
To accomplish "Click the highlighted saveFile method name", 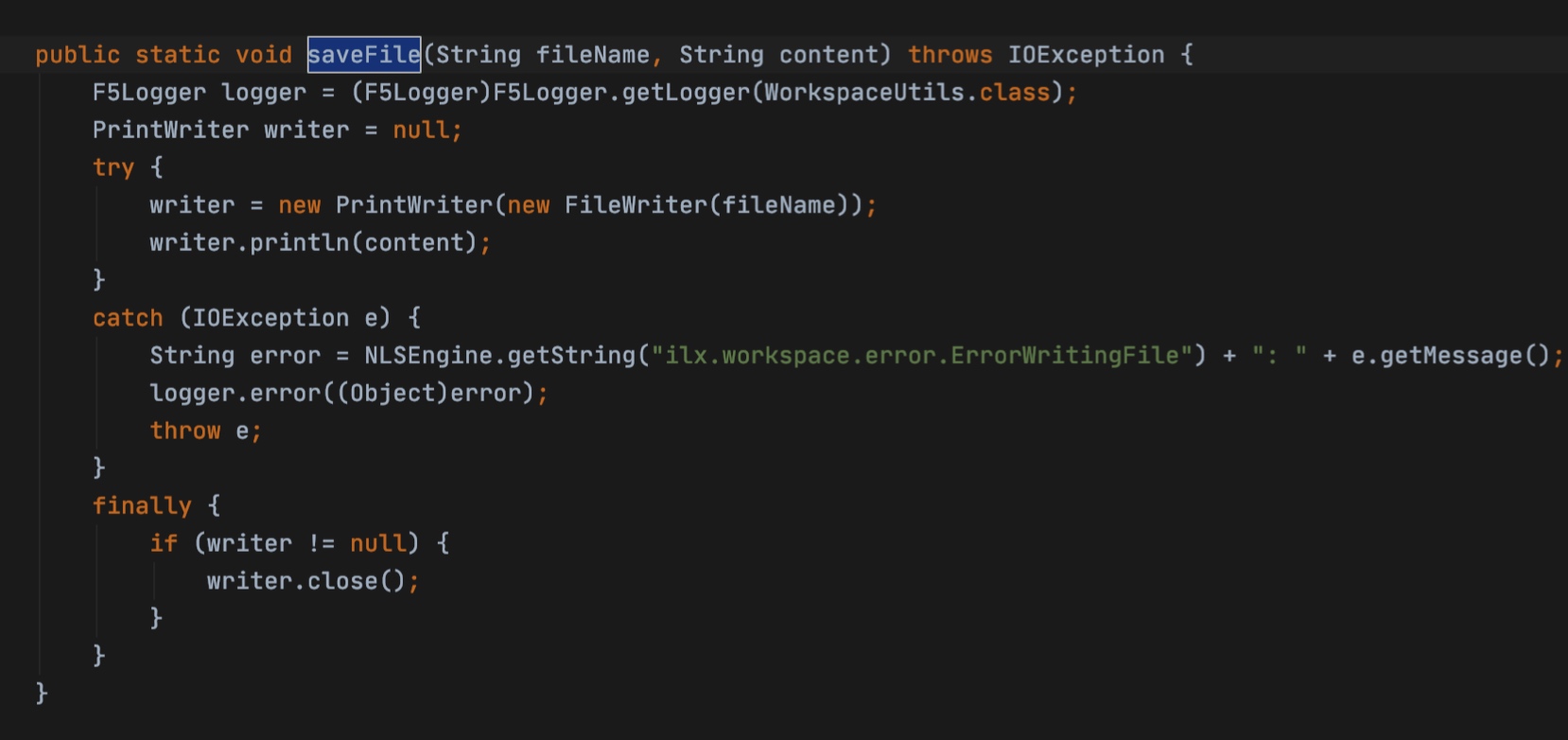I will tap(364, 55).
